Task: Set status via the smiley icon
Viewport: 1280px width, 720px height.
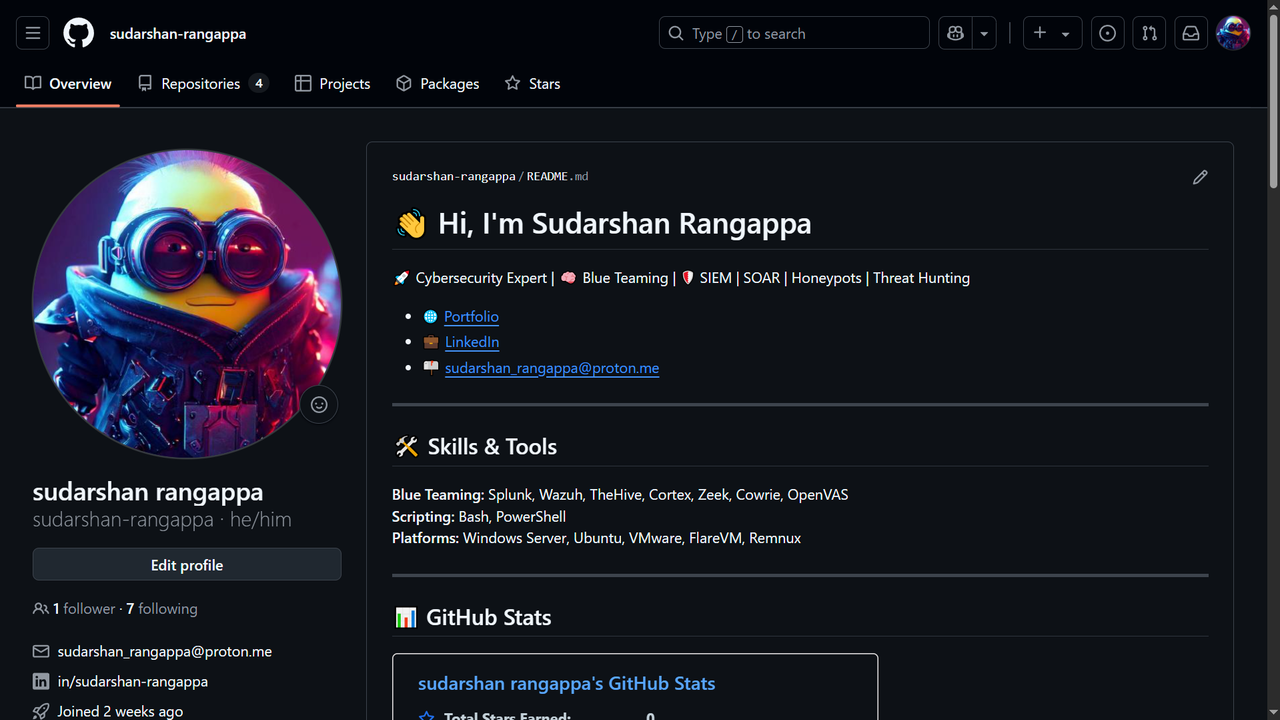Action: pyautogui.click(x=319, y=404)
